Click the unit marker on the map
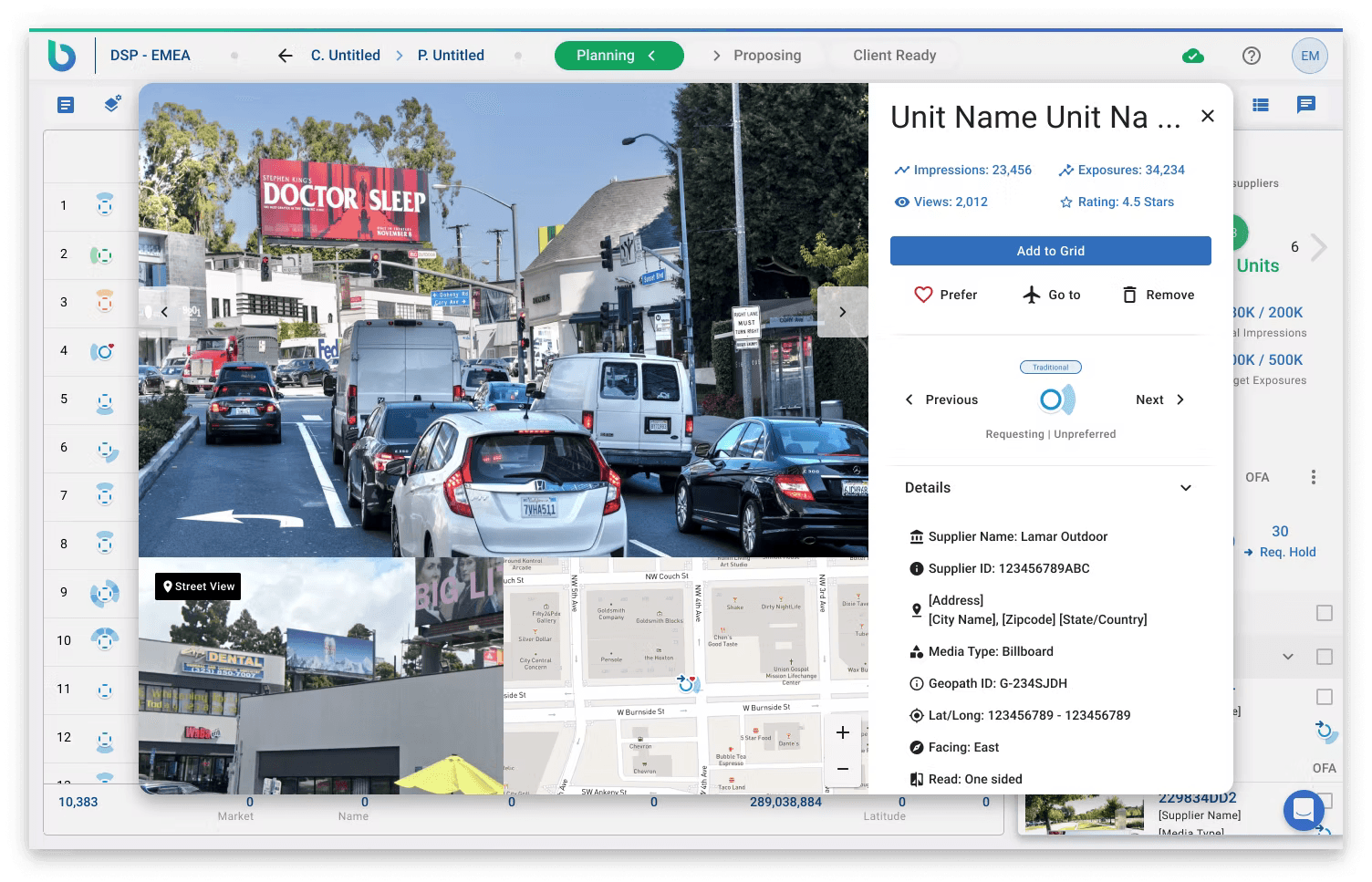 [x=688, y=683]
